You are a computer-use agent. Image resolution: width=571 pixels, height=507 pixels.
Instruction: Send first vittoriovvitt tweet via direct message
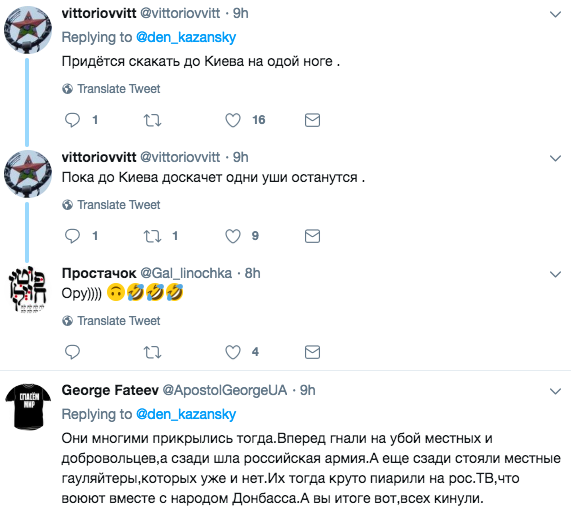point(312,120)
